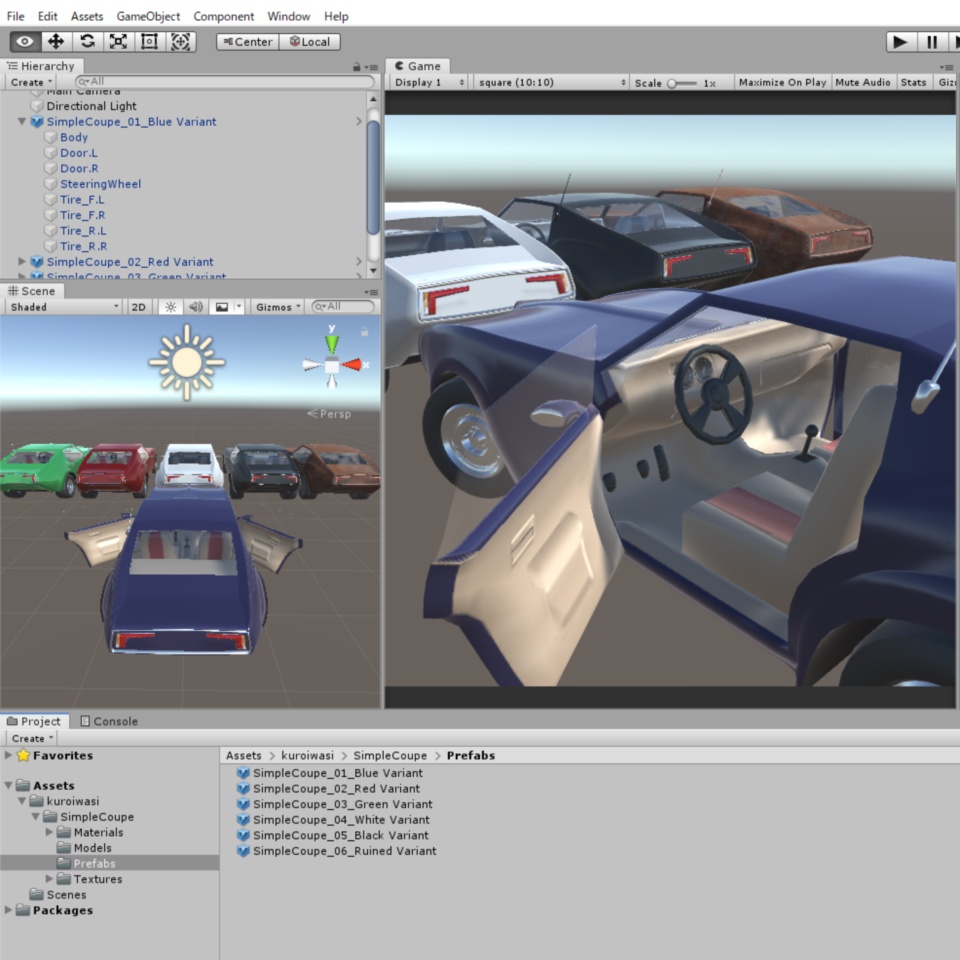Click the Scene gizmo red X axis cone
The image size is (960, 960).
point(352,365)
